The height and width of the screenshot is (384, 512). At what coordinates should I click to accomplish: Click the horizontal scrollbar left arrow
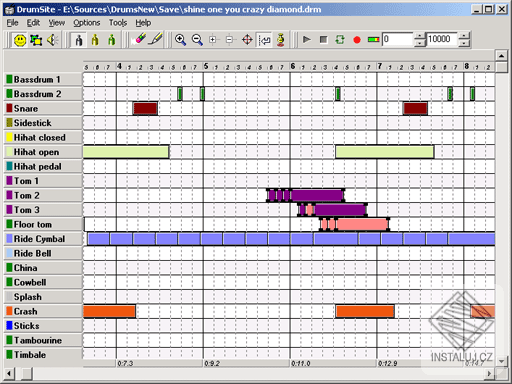click(x=9, y=373)
